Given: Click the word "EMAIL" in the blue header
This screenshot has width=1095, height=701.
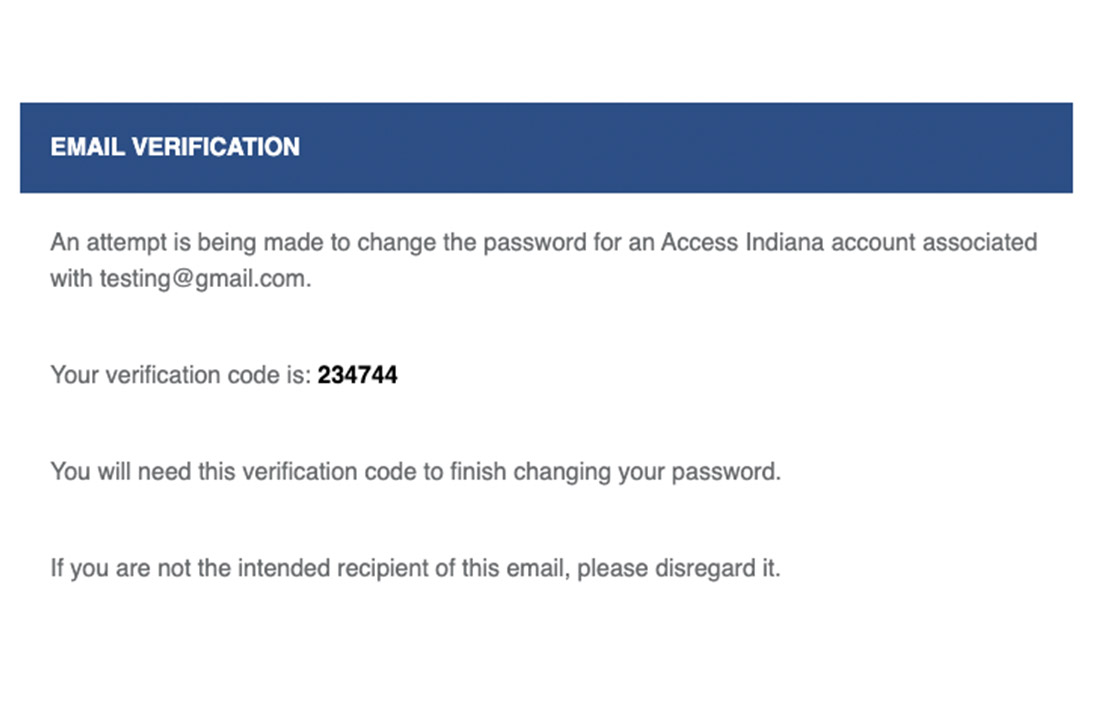Looking at the screenshot, I should [88, 147].
